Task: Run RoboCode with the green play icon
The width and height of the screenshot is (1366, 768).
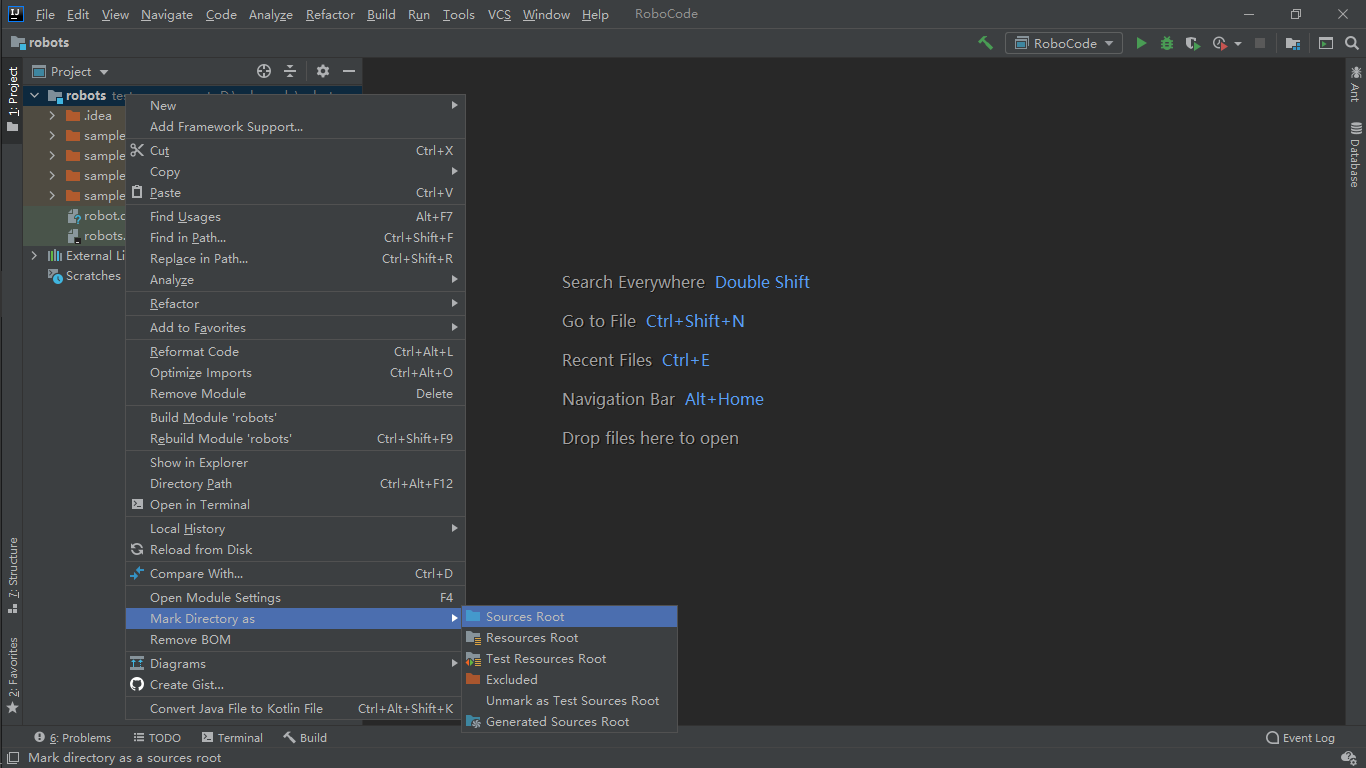Action: click(x=1141, y=43)
